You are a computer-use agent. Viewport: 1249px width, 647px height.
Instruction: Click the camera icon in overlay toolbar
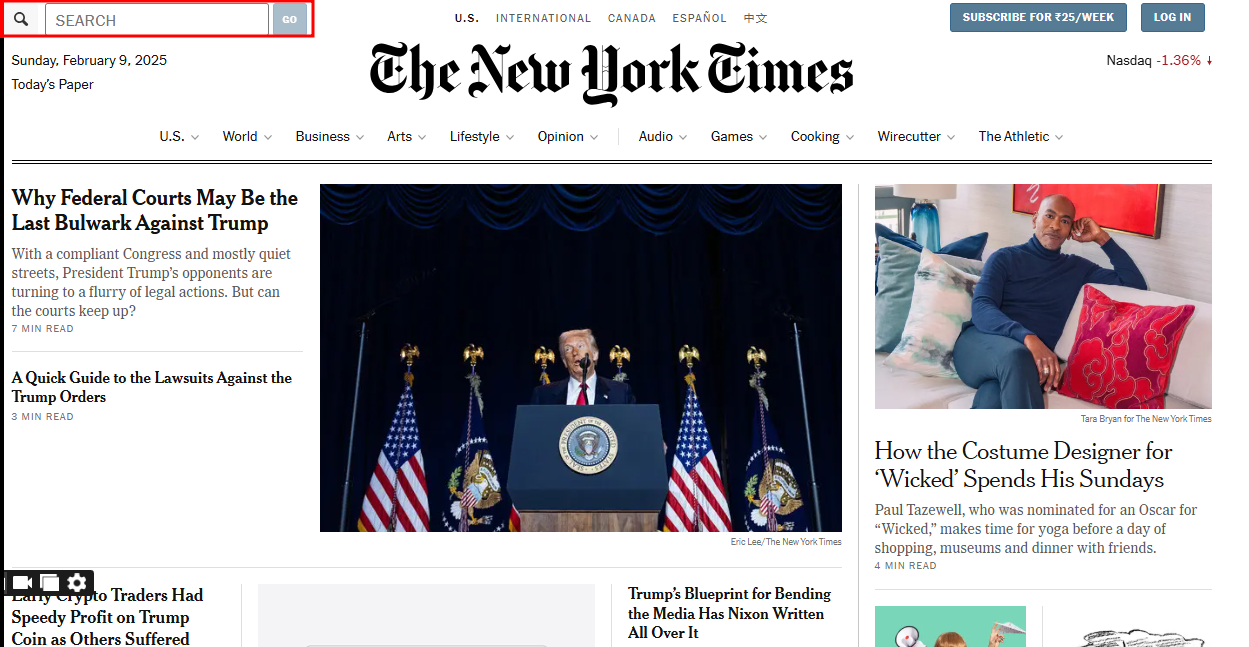[x=22, y=583]
